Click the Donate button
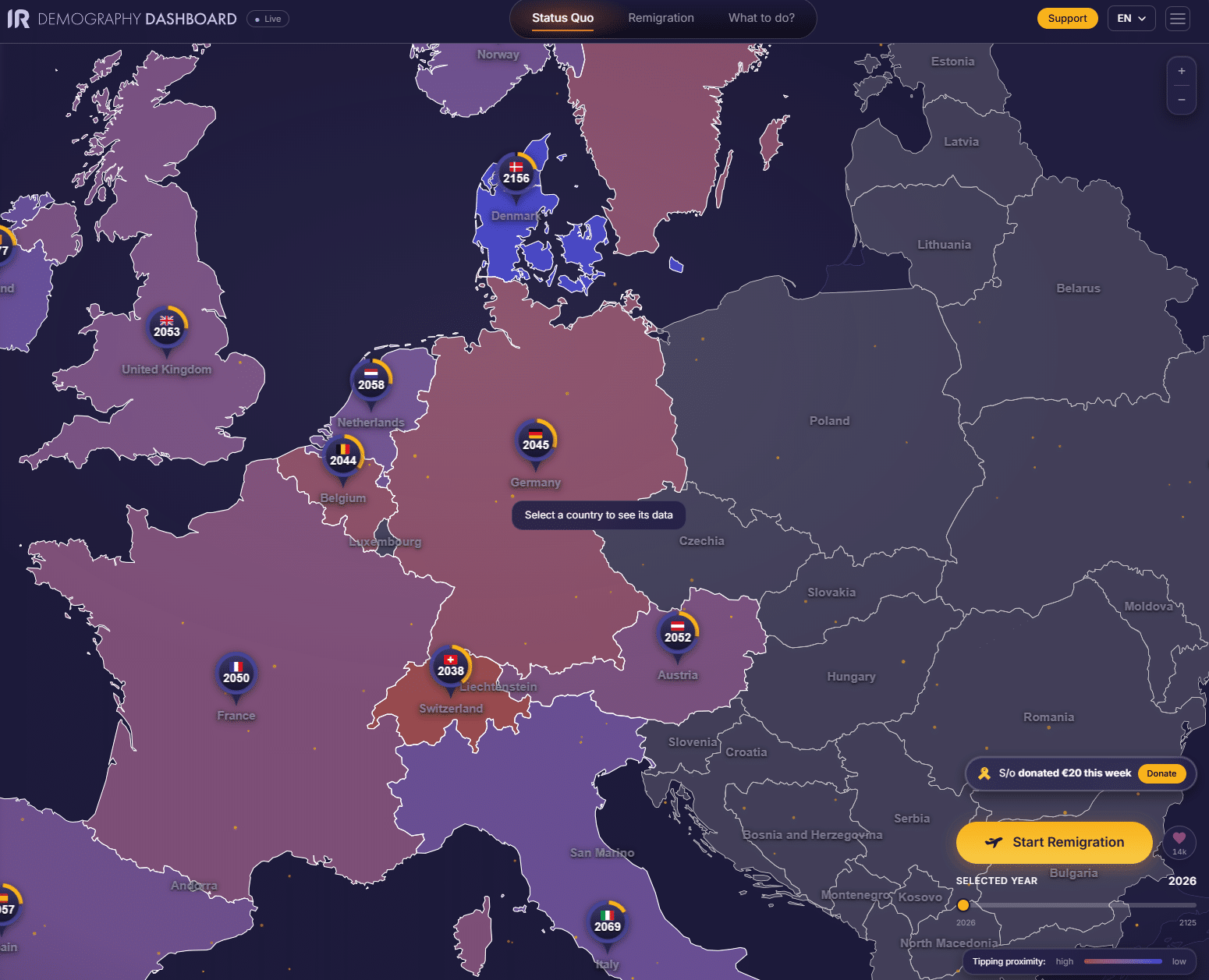The height and width of the screenshot is (980, 1209). pos(1162,773)
